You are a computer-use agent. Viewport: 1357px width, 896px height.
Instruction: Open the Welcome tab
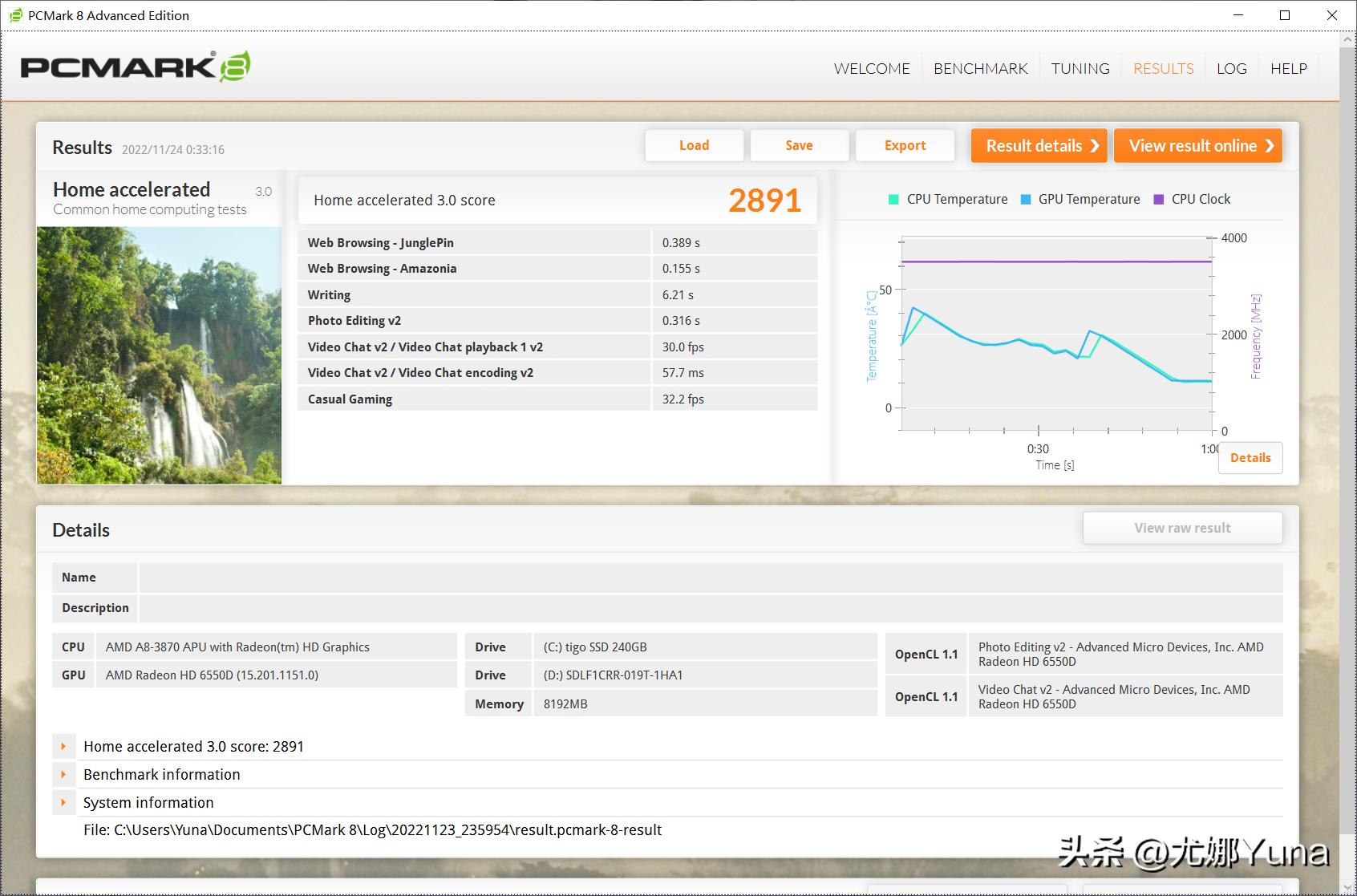click(x=872, y=69)
